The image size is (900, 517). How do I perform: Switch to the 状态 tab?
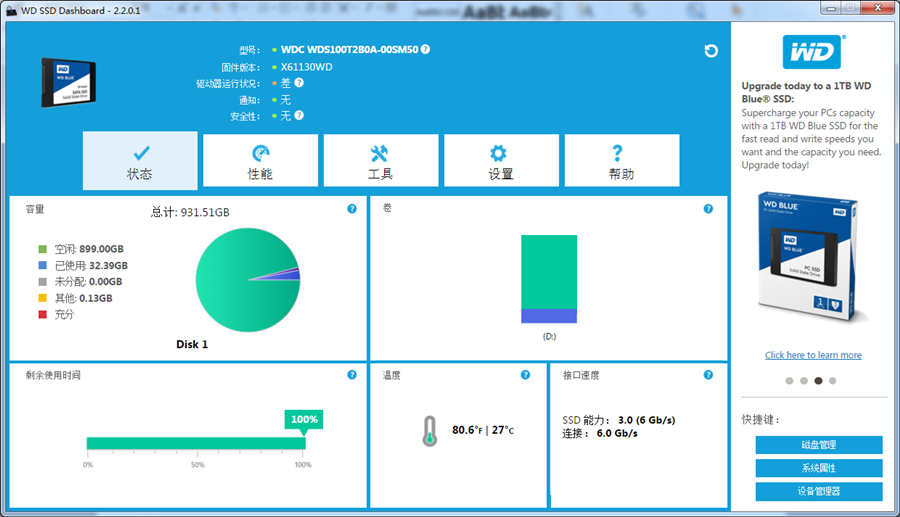point(140,161)
